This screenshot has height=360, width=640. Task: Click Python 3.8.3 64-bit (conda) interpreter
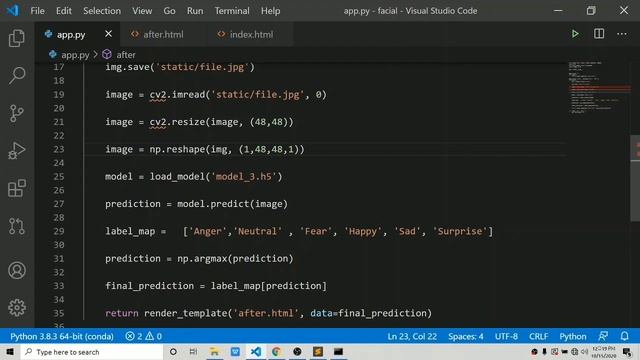click(x=62, y=336)
